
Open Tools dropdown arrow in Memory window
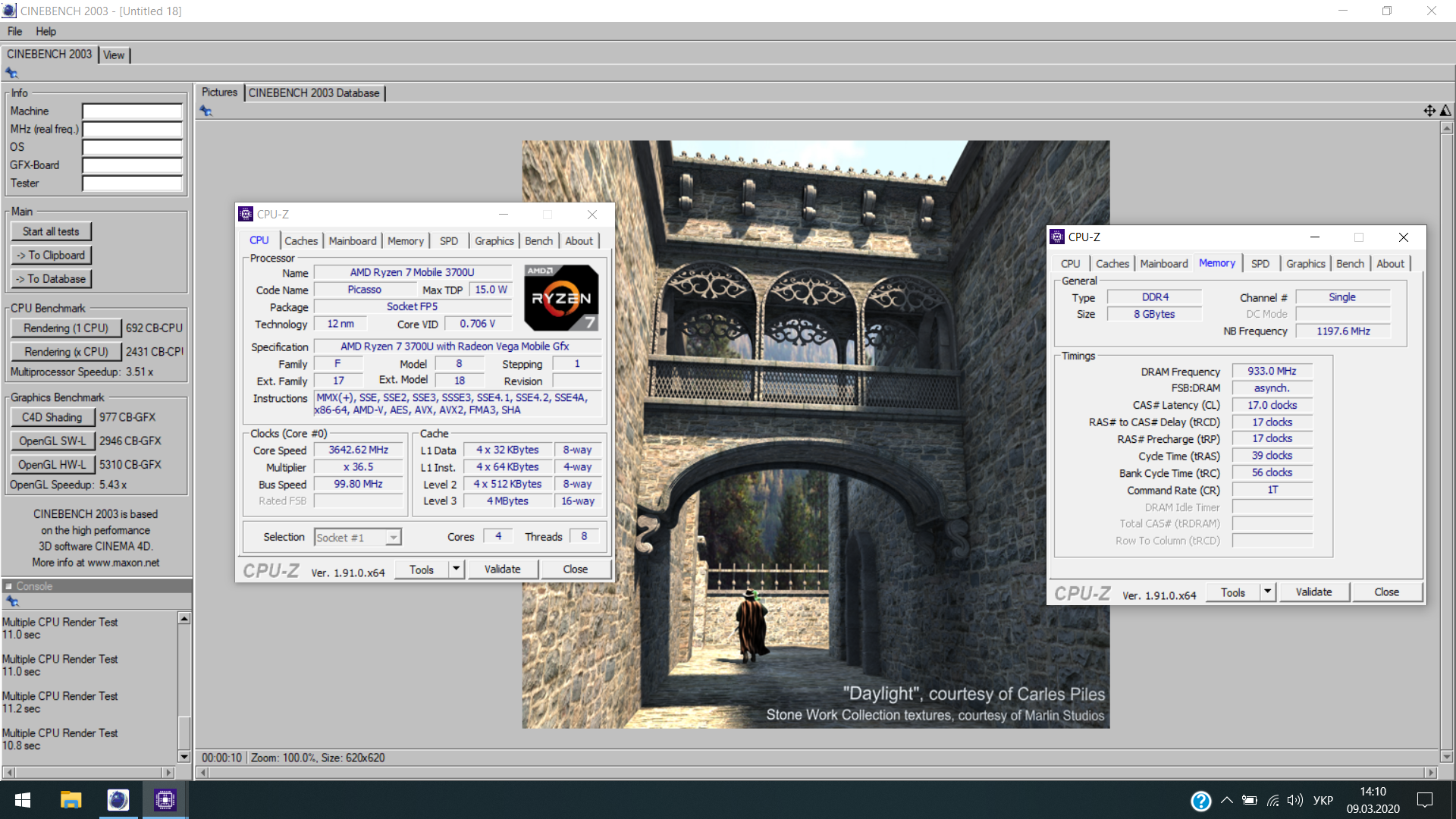(1267, 591)
